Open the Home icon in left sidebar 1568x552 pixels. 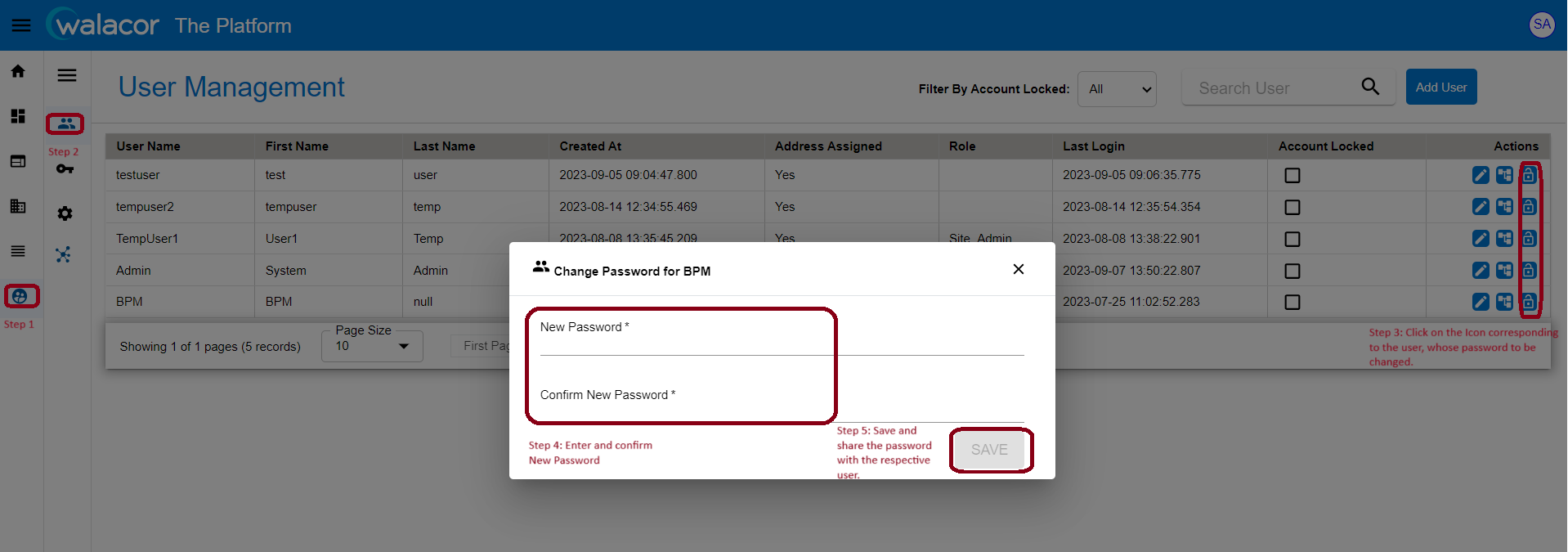18,71
